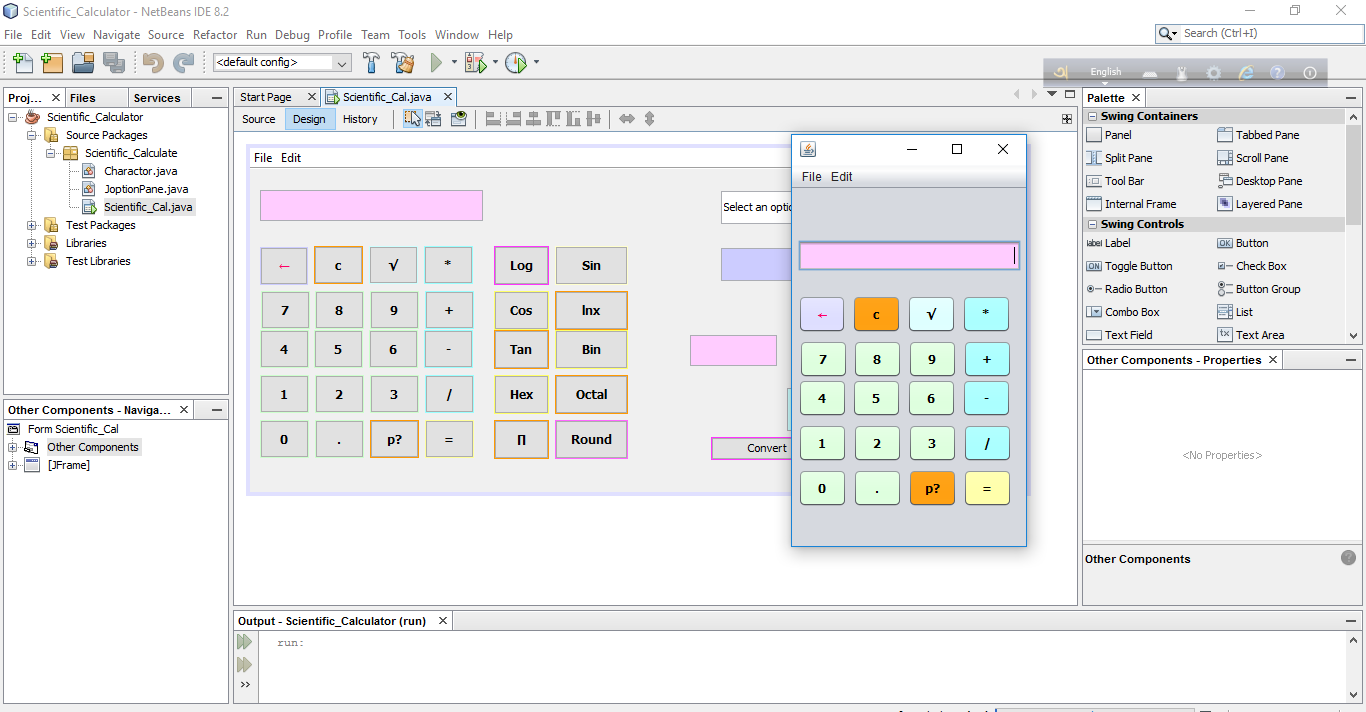Open the default config dropdown
Image resolution: width=1366 pixels, height=712 pixels.
pos(342,62)
